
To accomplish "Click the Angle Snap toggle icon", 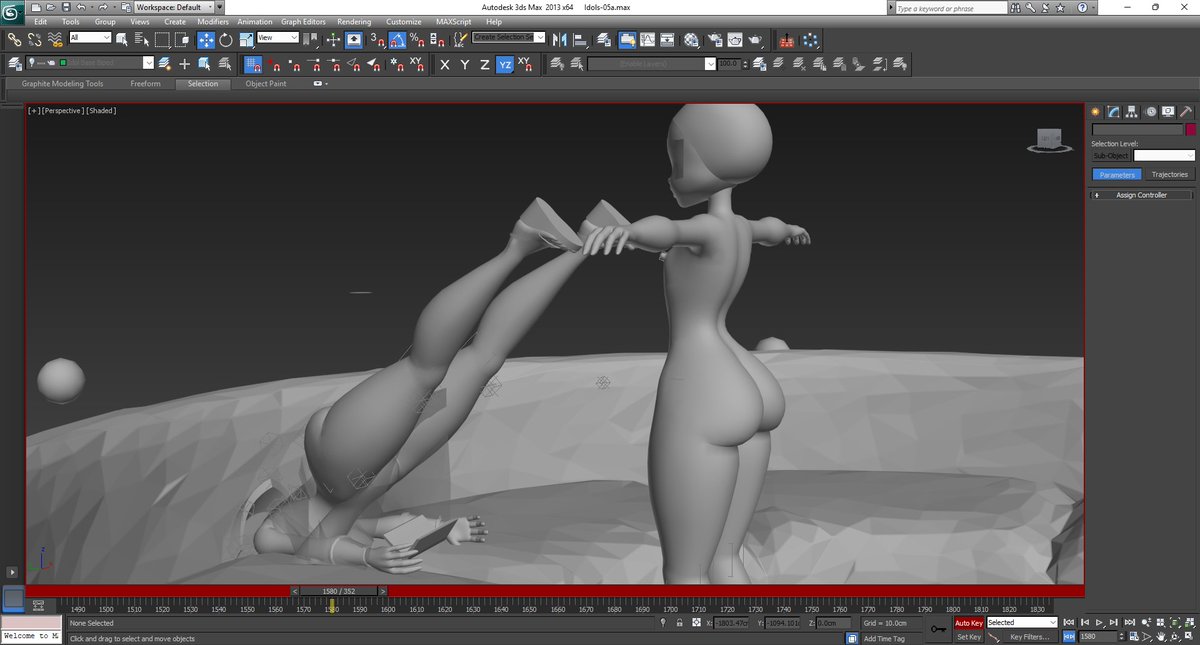I will coord(397,40).
